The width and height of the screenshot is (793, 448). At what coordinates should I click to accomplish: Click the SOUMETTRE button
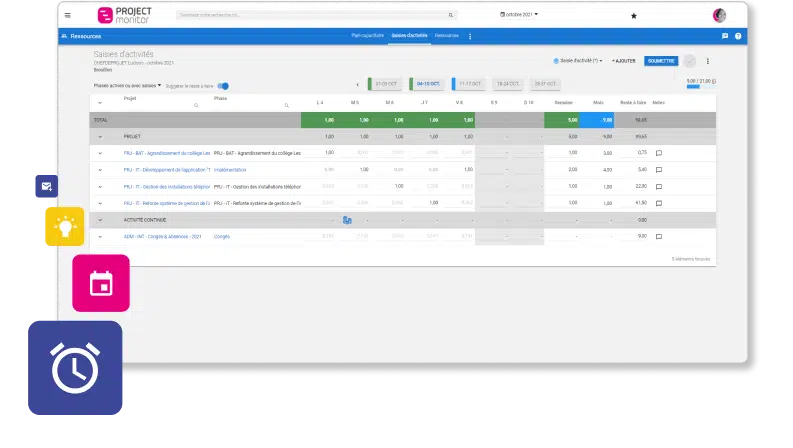[x=661, y=61]
